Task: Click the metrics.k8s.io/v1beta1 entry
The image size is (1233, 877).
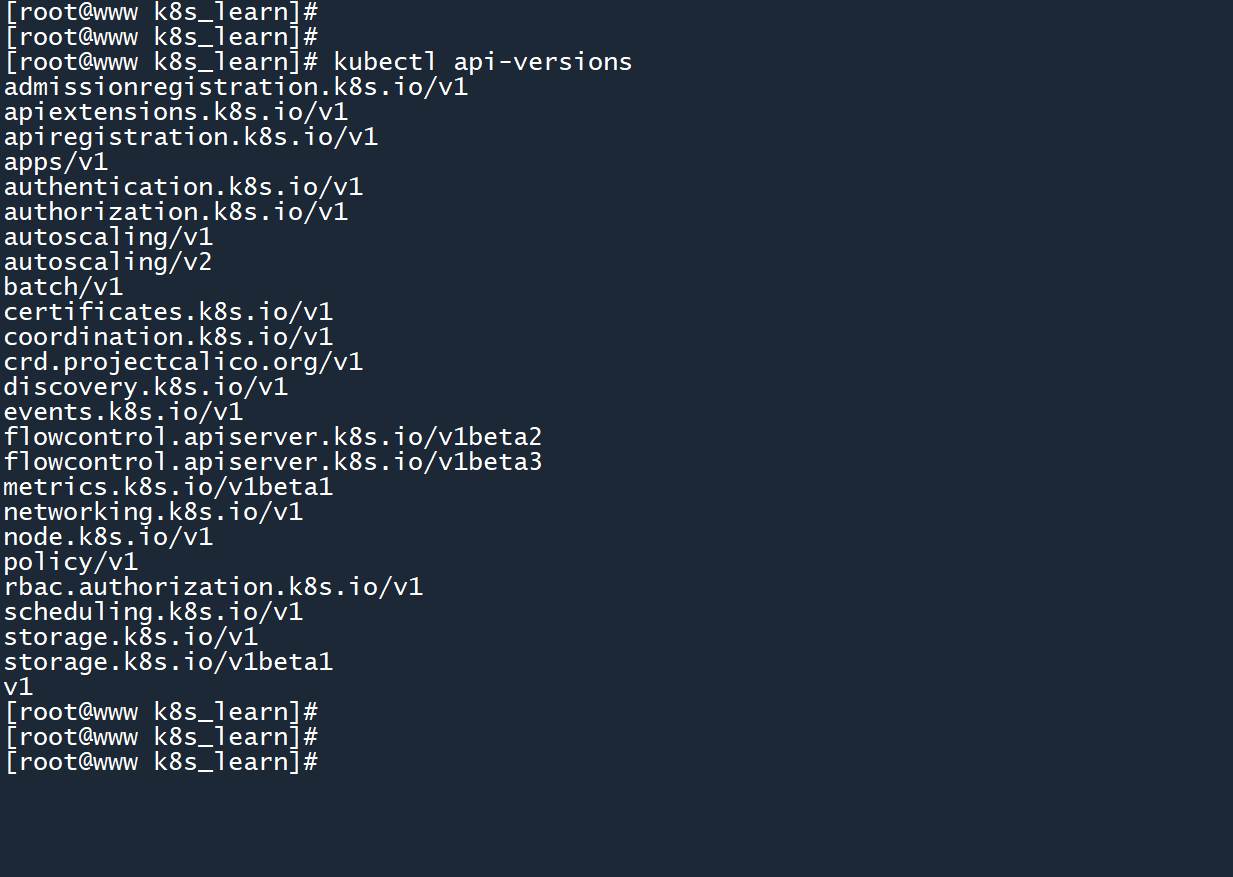Action: point(168,487)
